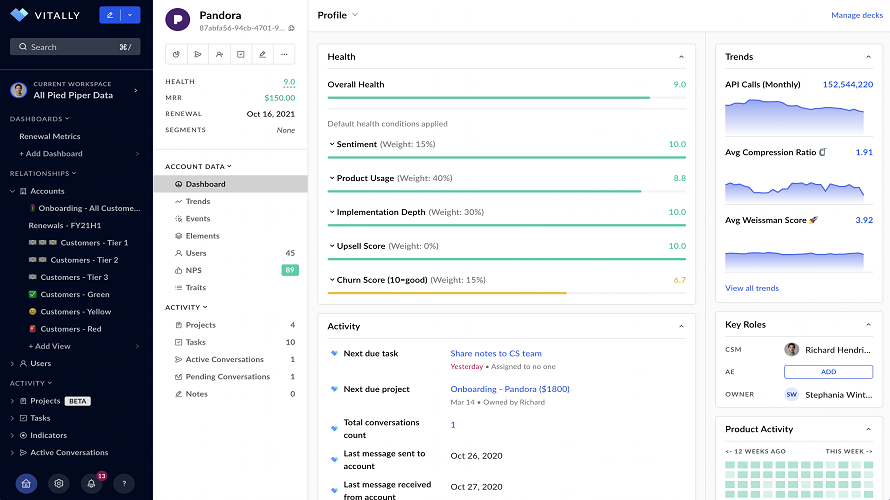The width and height of the screenshot is (890, 500).
Task: Open Renewal Metrics dashboard
Action: point(50,136)
